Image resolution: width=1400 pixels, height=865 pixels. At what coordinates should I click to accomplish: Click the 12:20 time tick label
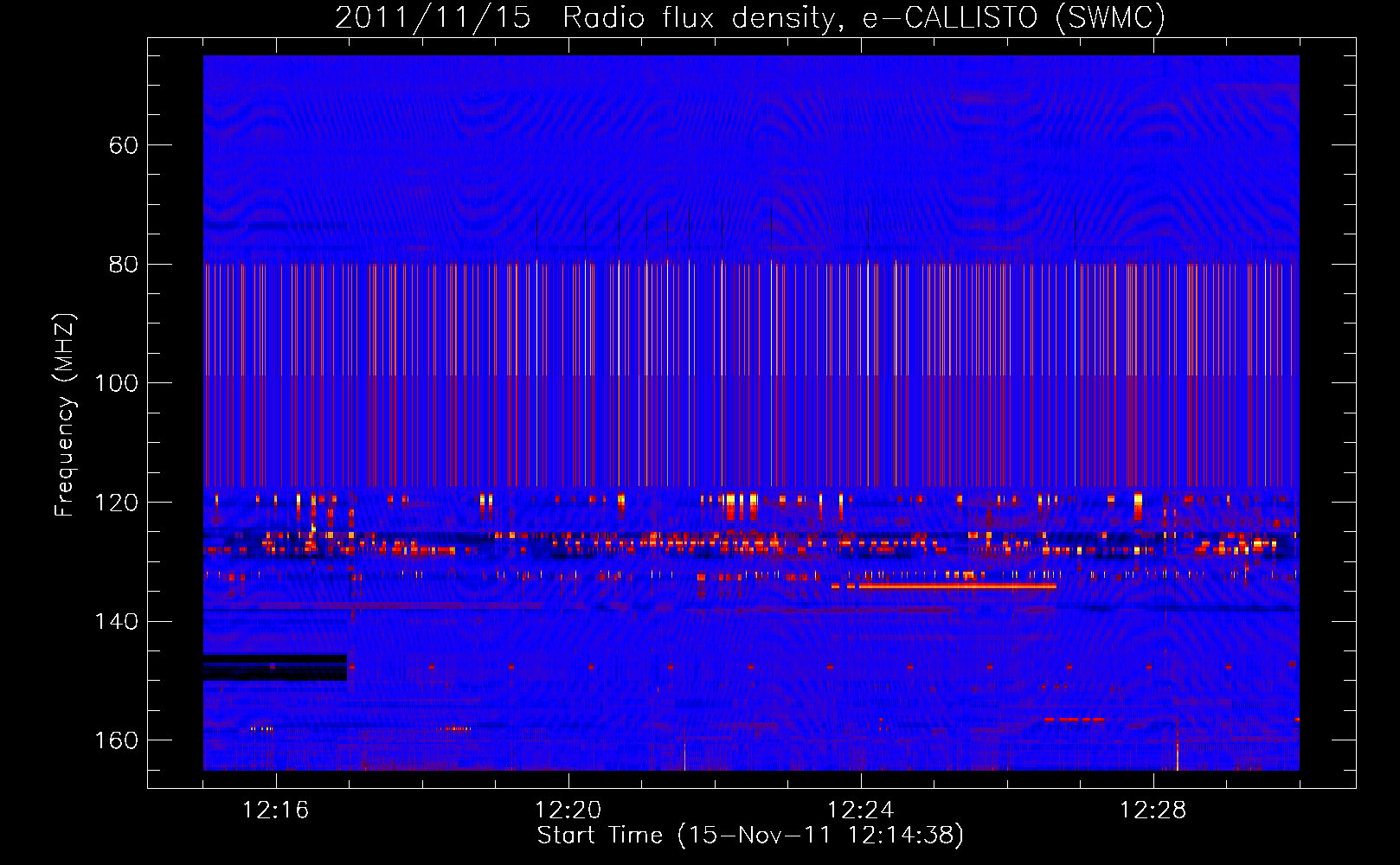pyautogui.click(x=568, y=810)
